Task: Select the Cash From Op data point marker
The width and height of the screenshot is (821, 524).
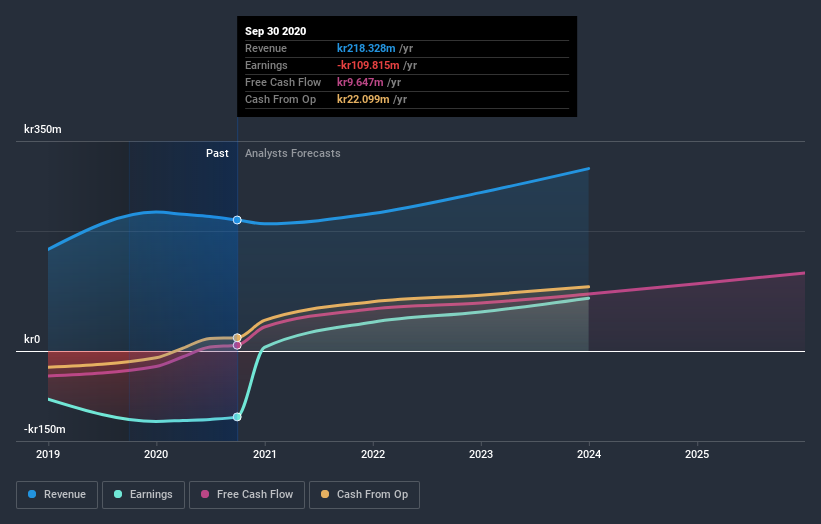Action: pos(237,338)
